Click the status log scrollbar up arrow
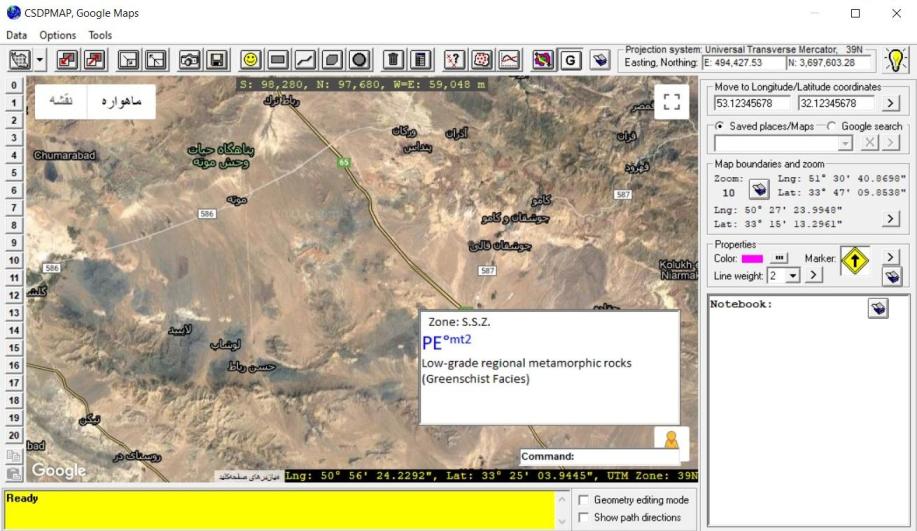 tap(561, 499)
